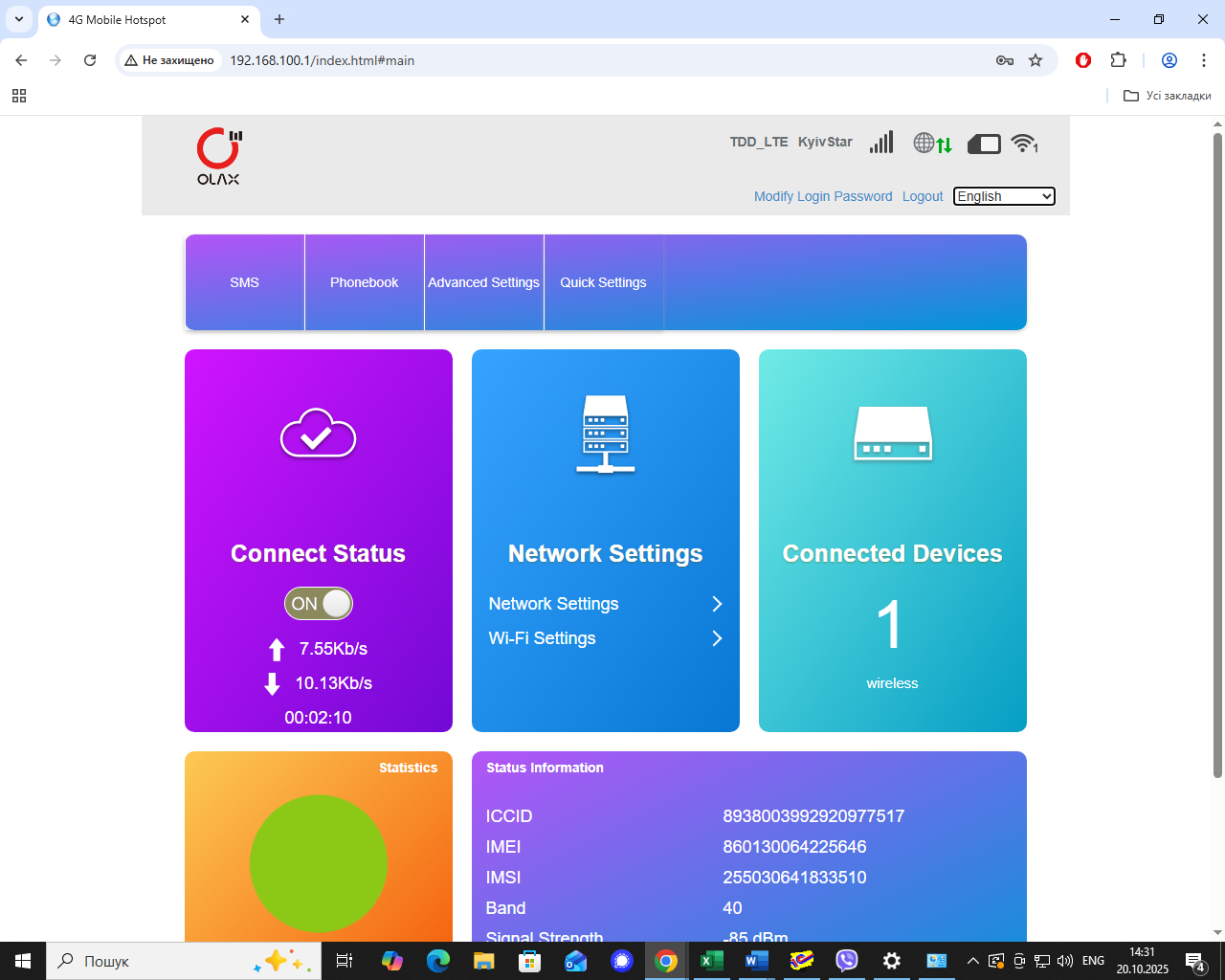This screenshot has width=1225, height=980.
Task: Click the browser address bar
Action: point(383,60)
